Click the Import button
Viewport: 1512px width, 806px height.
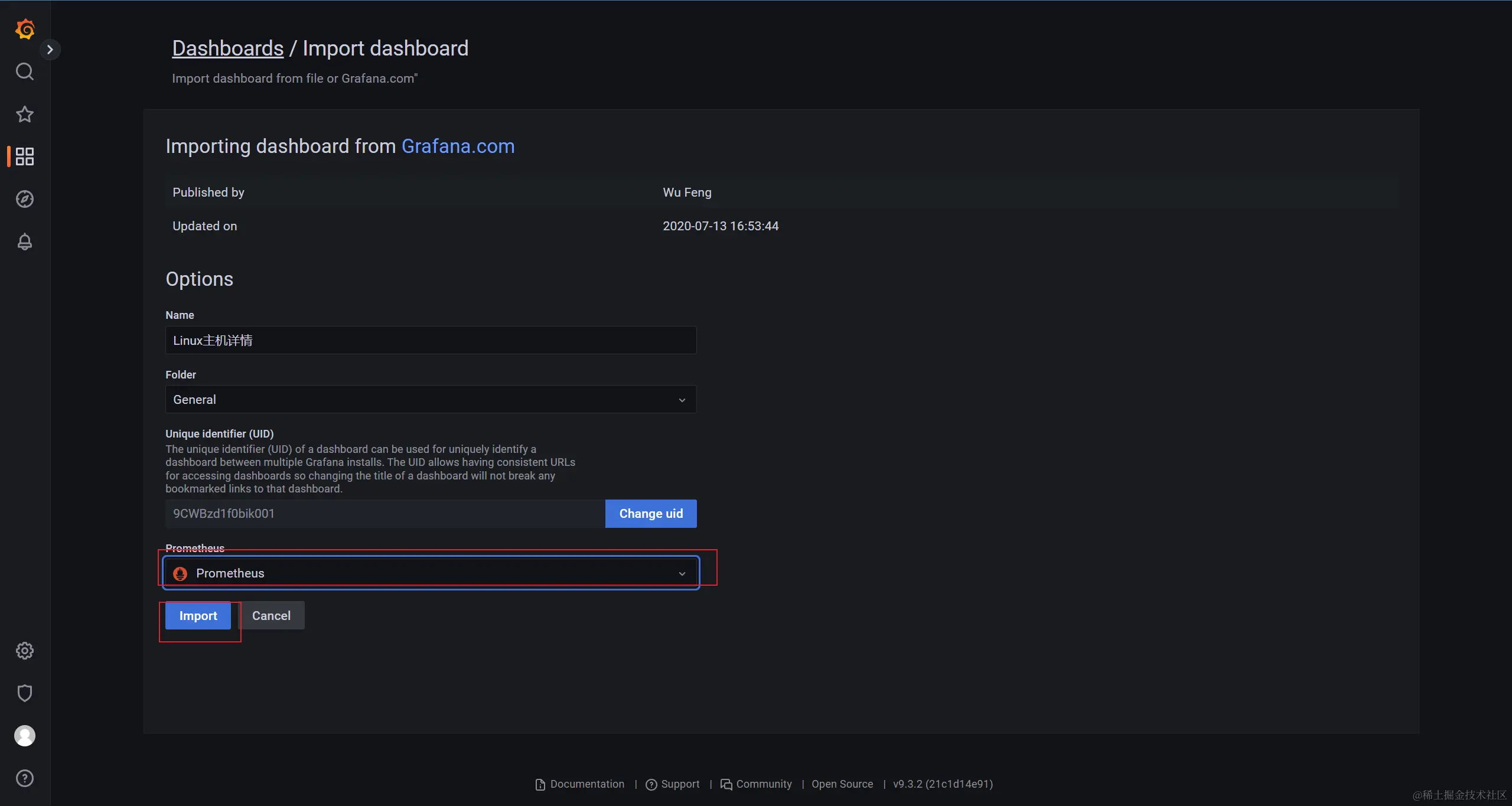(x=198, y=616)
